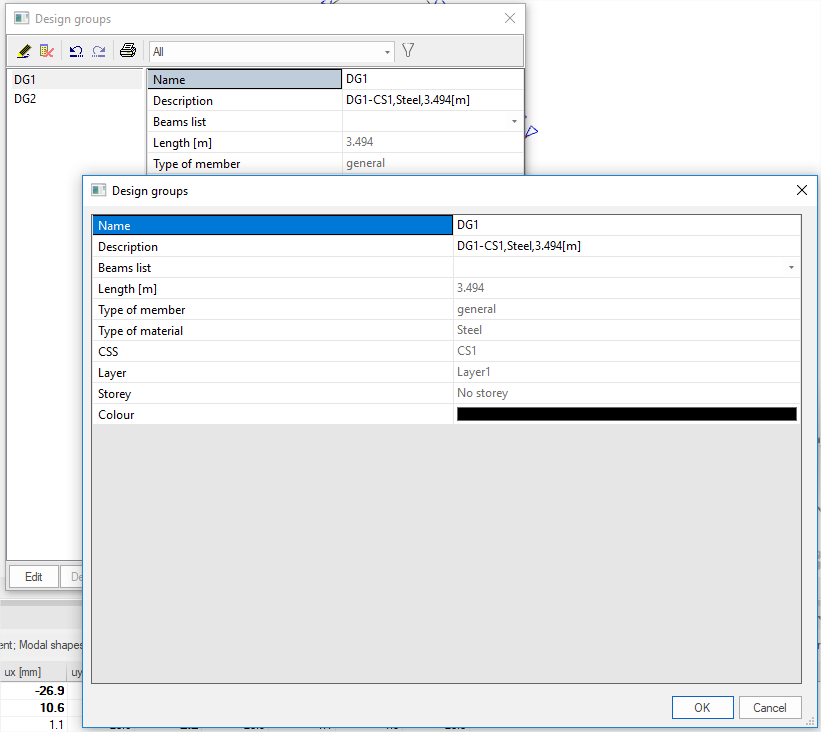Click the redo arrow icon
Screen dimensions: 821x732
(x=99, y=51)
